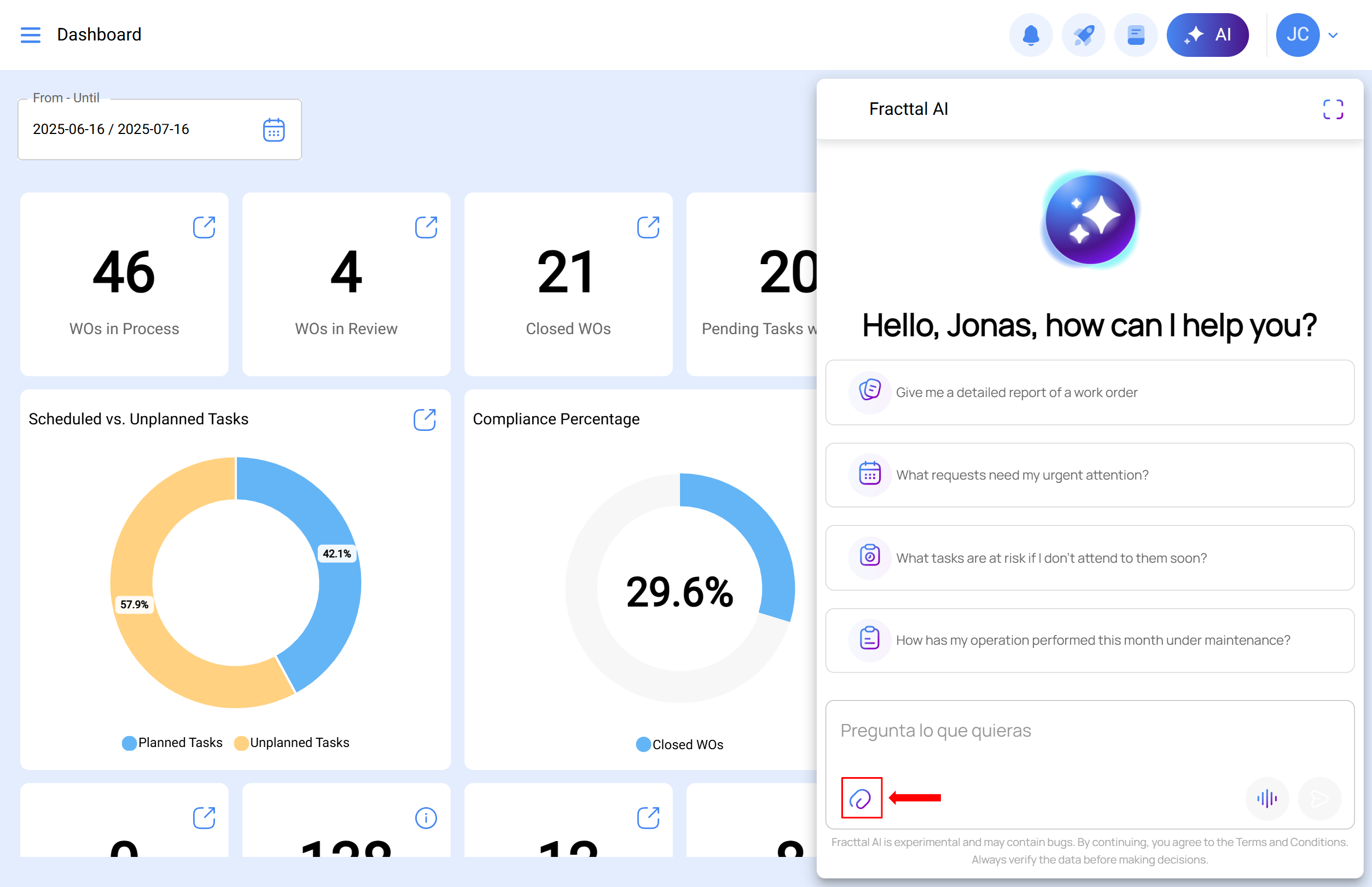This screenshot has height=887, width=1372.
Task: Open the documentation book icon
Action: tap(1135, 35)
